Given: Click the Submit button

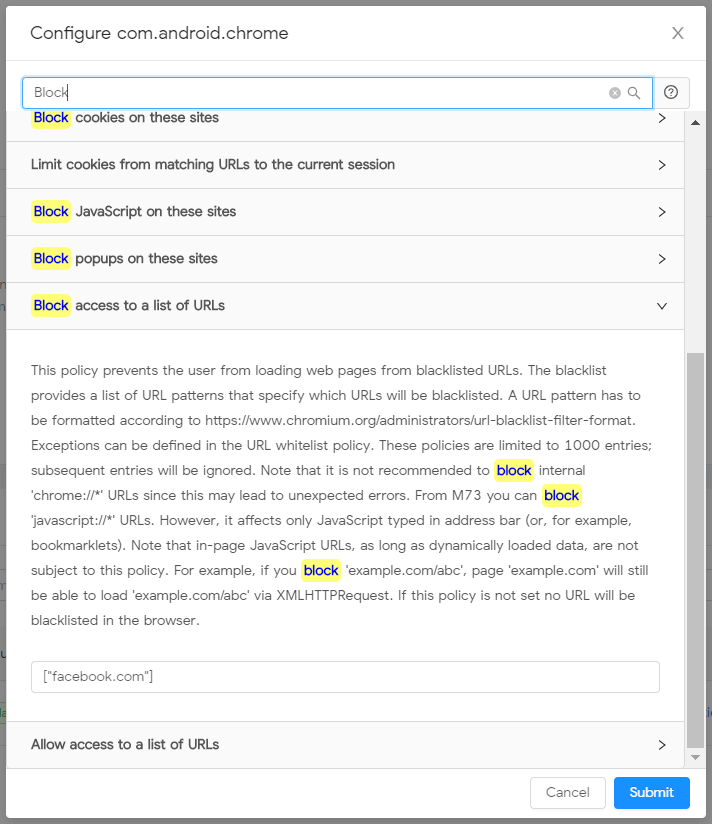Looking at the screenshot, I should click(652, 792).
